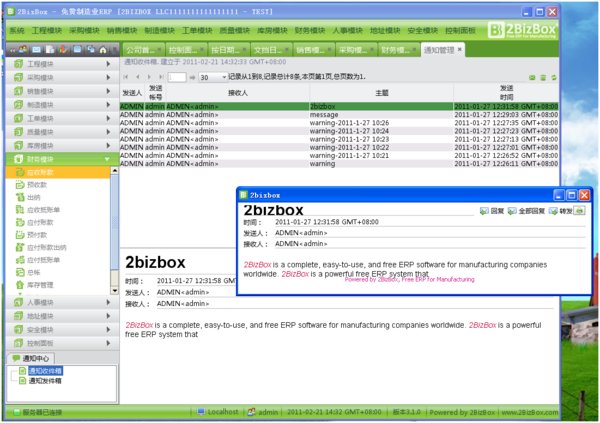
Task: Open the 控制面板 menu in the top menu bar
Action: coord(460,30)
